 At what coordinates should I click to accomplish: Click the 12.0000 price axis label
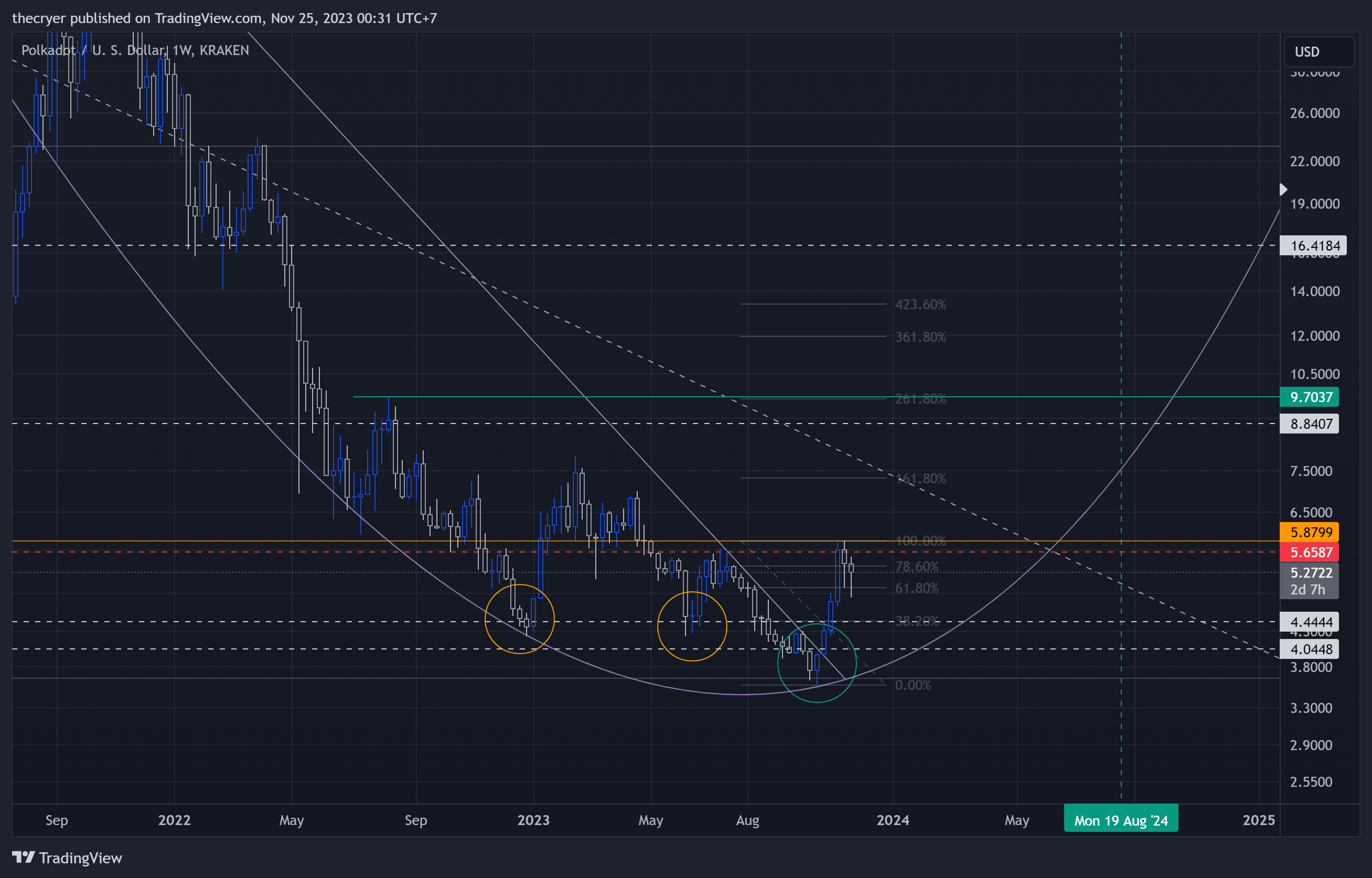(x=1315, y=336)
